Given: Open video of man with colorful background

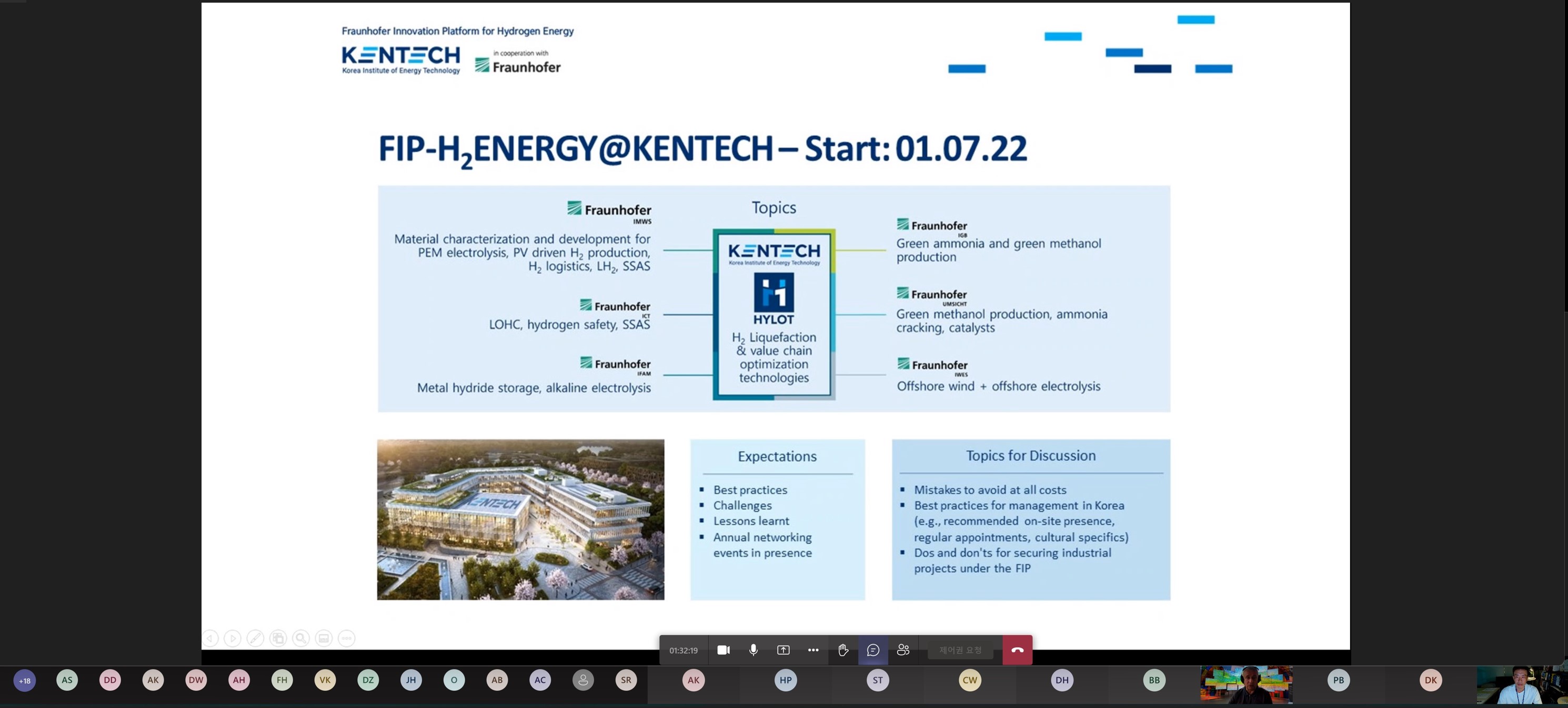Looking at the screenshot, I should (x=1247, y=685).
